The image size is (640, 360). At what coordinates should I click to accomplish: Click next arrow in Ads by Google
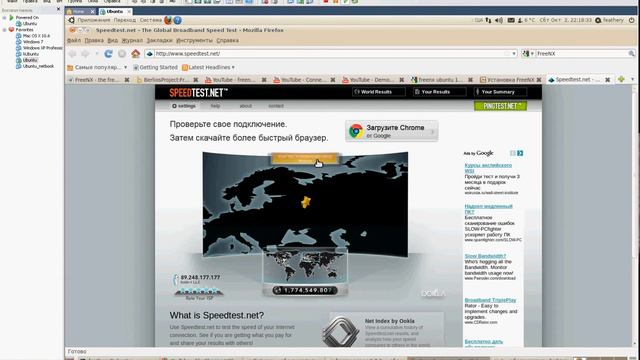pyautogui.click(x=520, y=153)
